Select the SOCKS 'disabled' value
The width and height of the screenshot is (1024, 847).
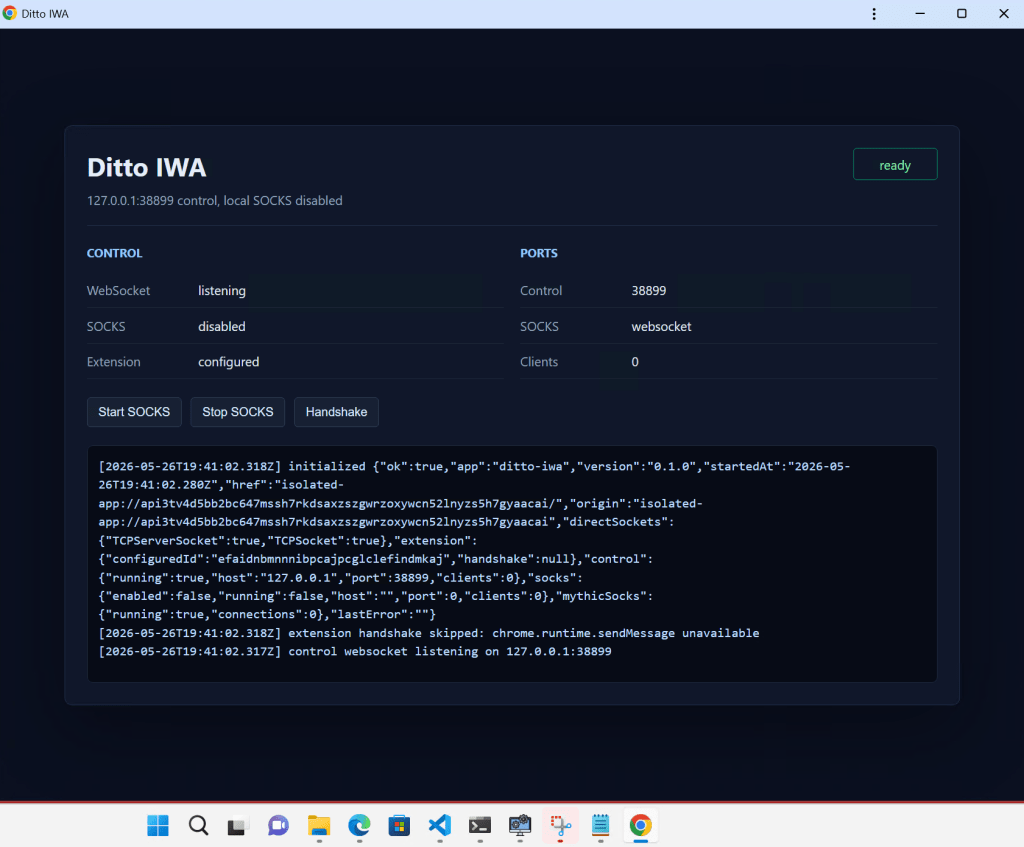coord(222,327)
